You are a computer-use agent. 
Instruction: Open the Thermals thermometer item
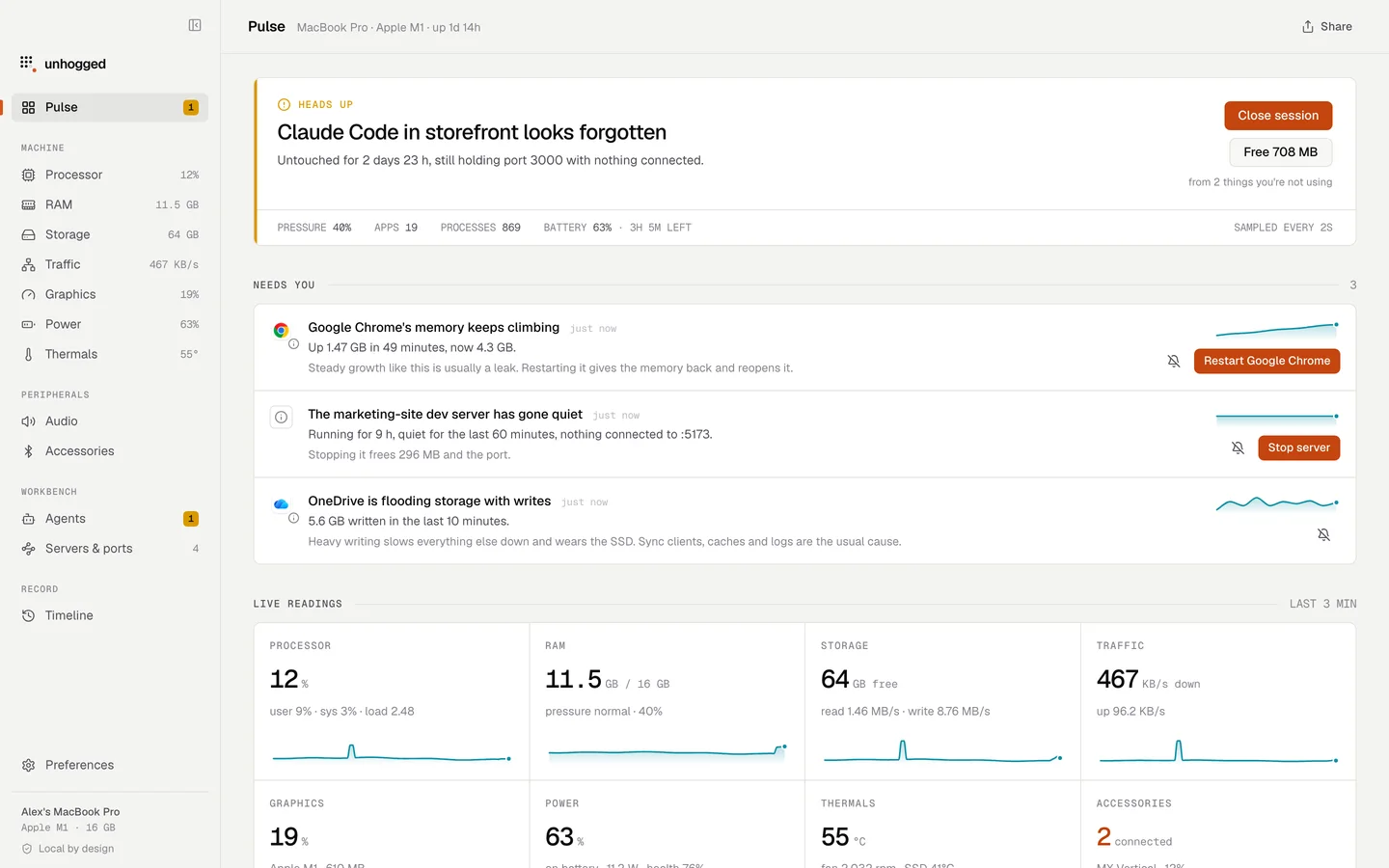[x=29, y=354]
